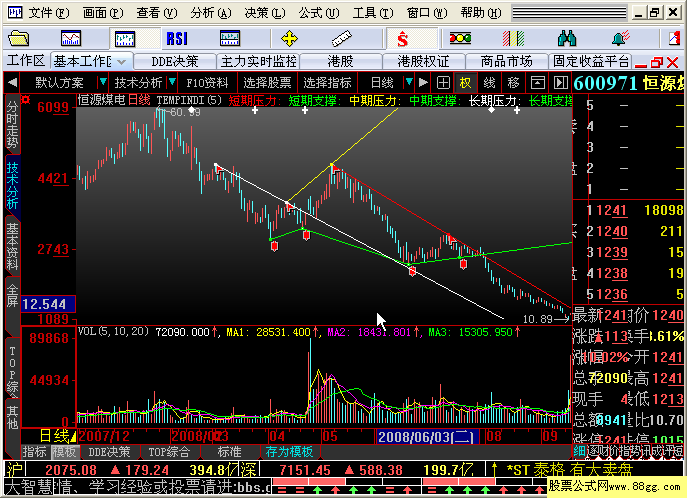Open the 窗口(W) menu
The width and height of the screenshot is (687, 498).
(x=427, y=13)
